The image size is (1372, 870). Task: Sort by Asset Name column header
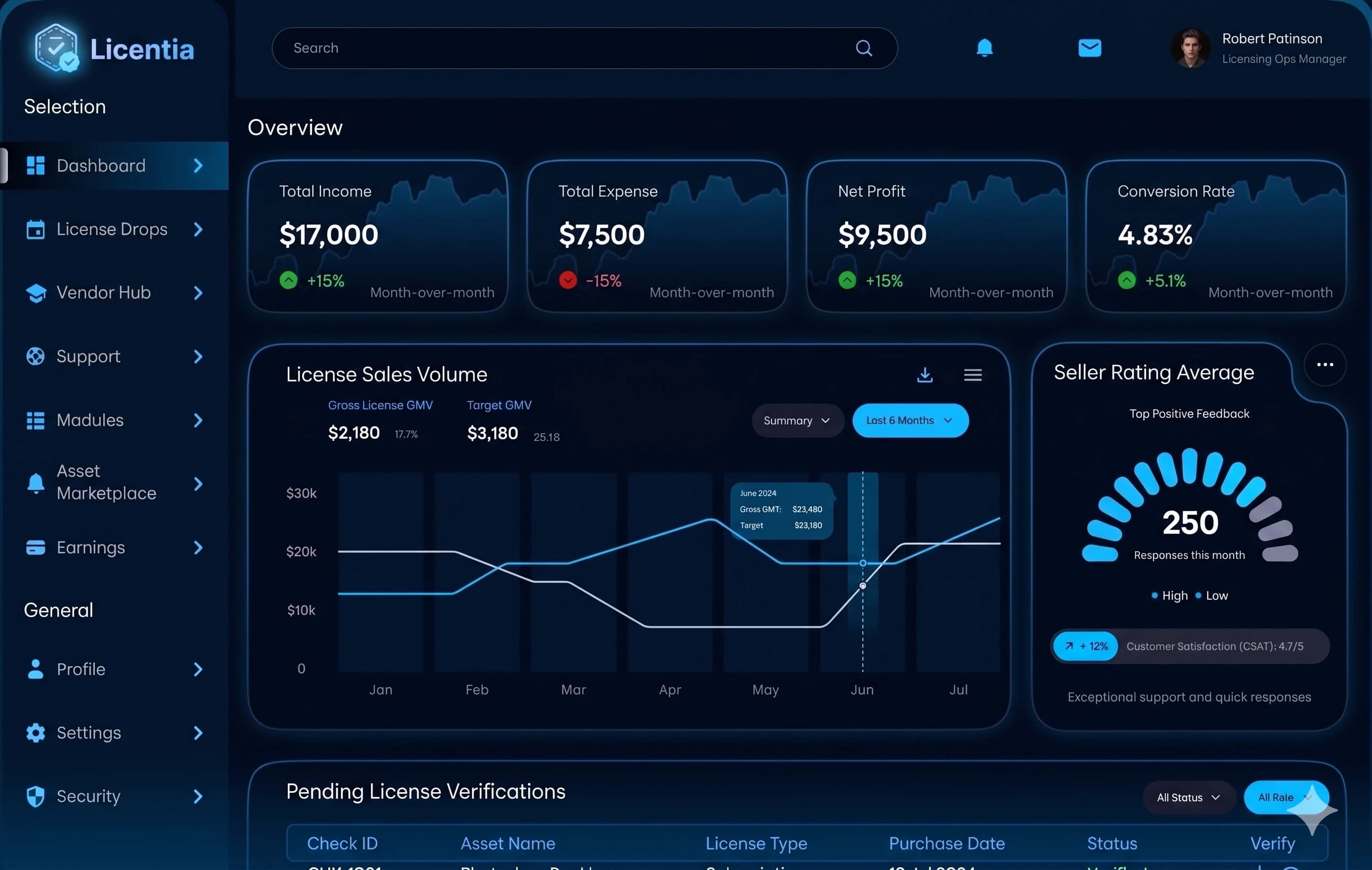click(x=507, y=843)
